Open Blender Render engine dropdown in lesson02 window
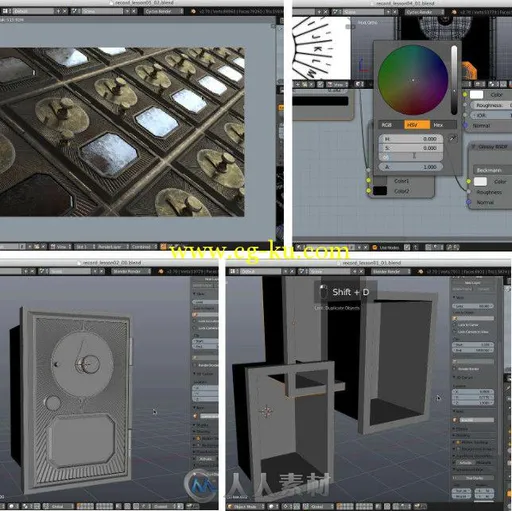 pyautogui.click(x=130, y=271)
